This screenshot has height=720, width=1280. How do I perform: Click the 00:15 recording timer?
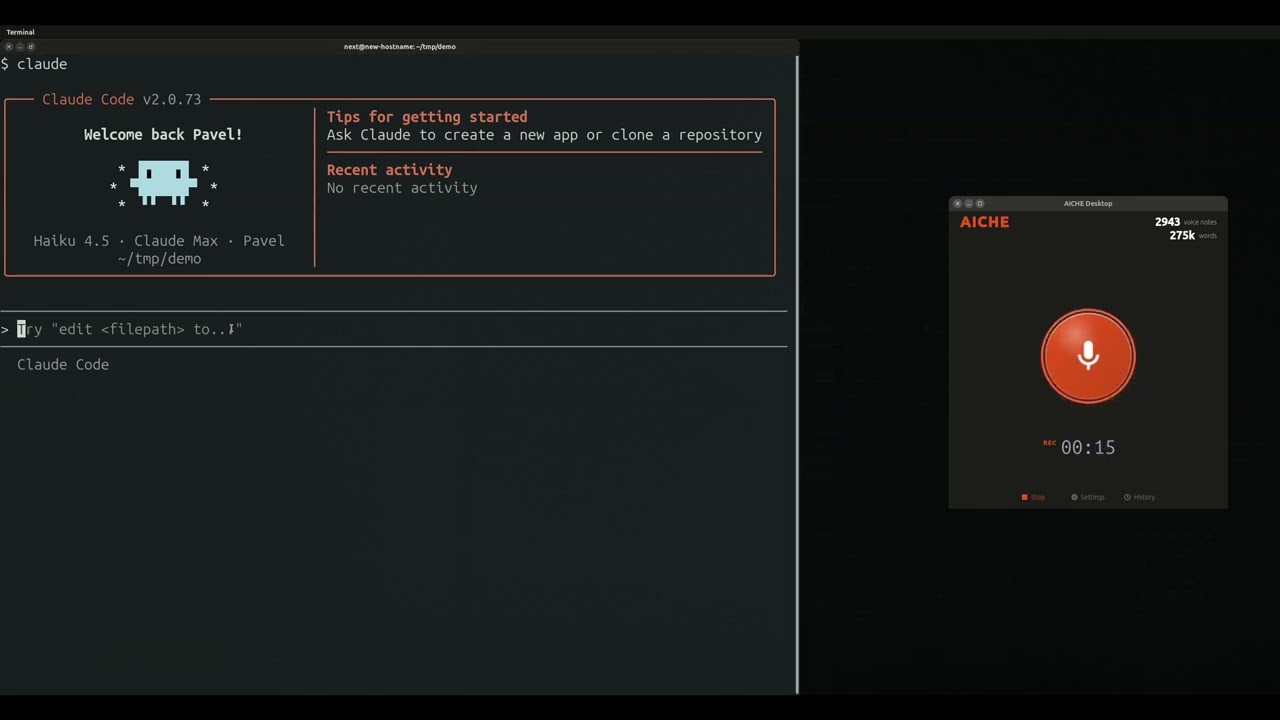coord(1087,447)
